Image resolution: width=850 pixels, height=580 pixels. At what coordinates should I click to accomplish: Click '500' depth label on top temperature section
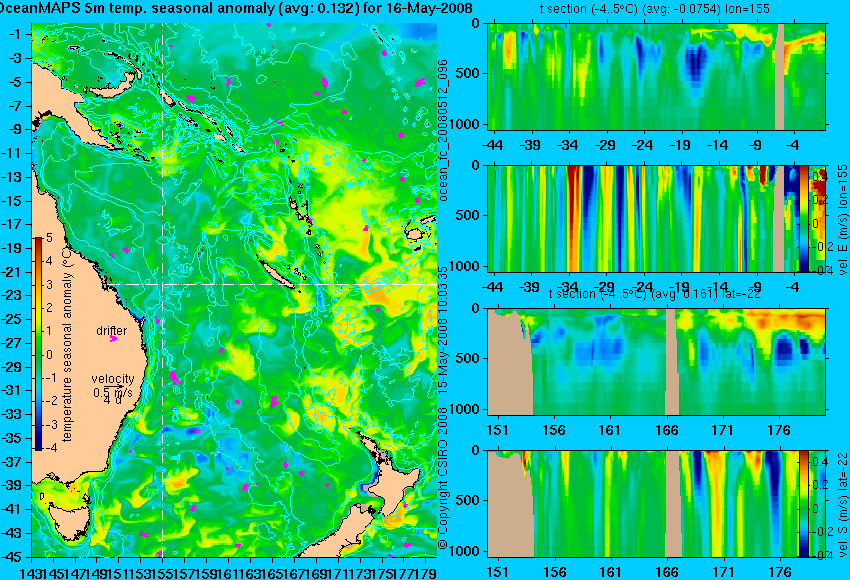(x=469, y=74)
